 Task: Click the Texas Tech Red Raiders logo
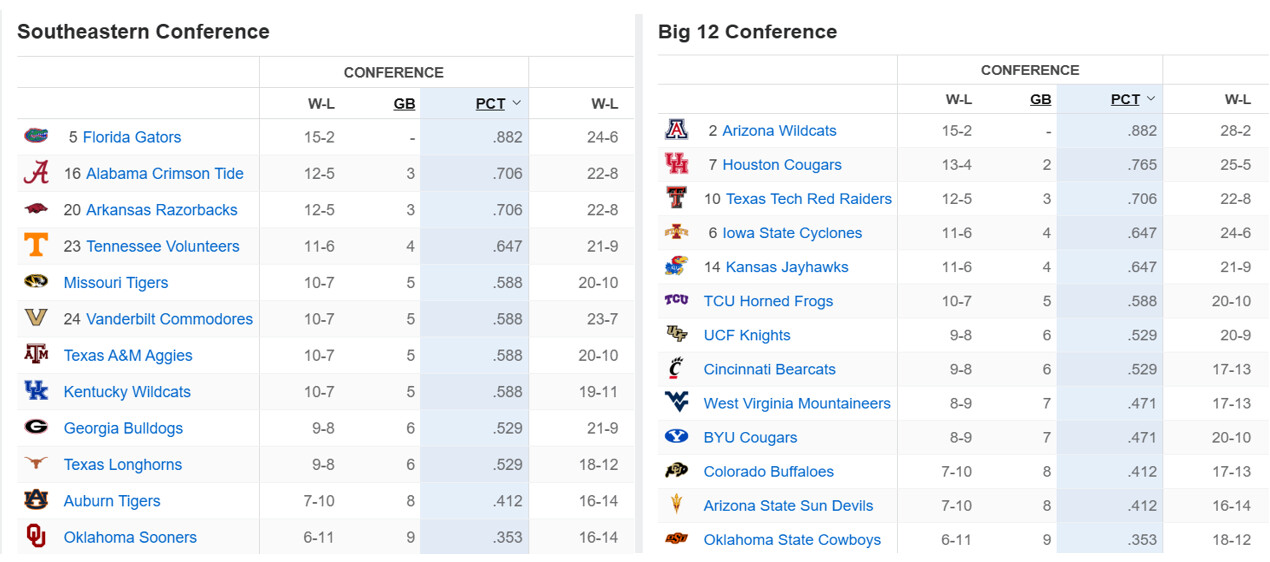(x=676, y=198)
